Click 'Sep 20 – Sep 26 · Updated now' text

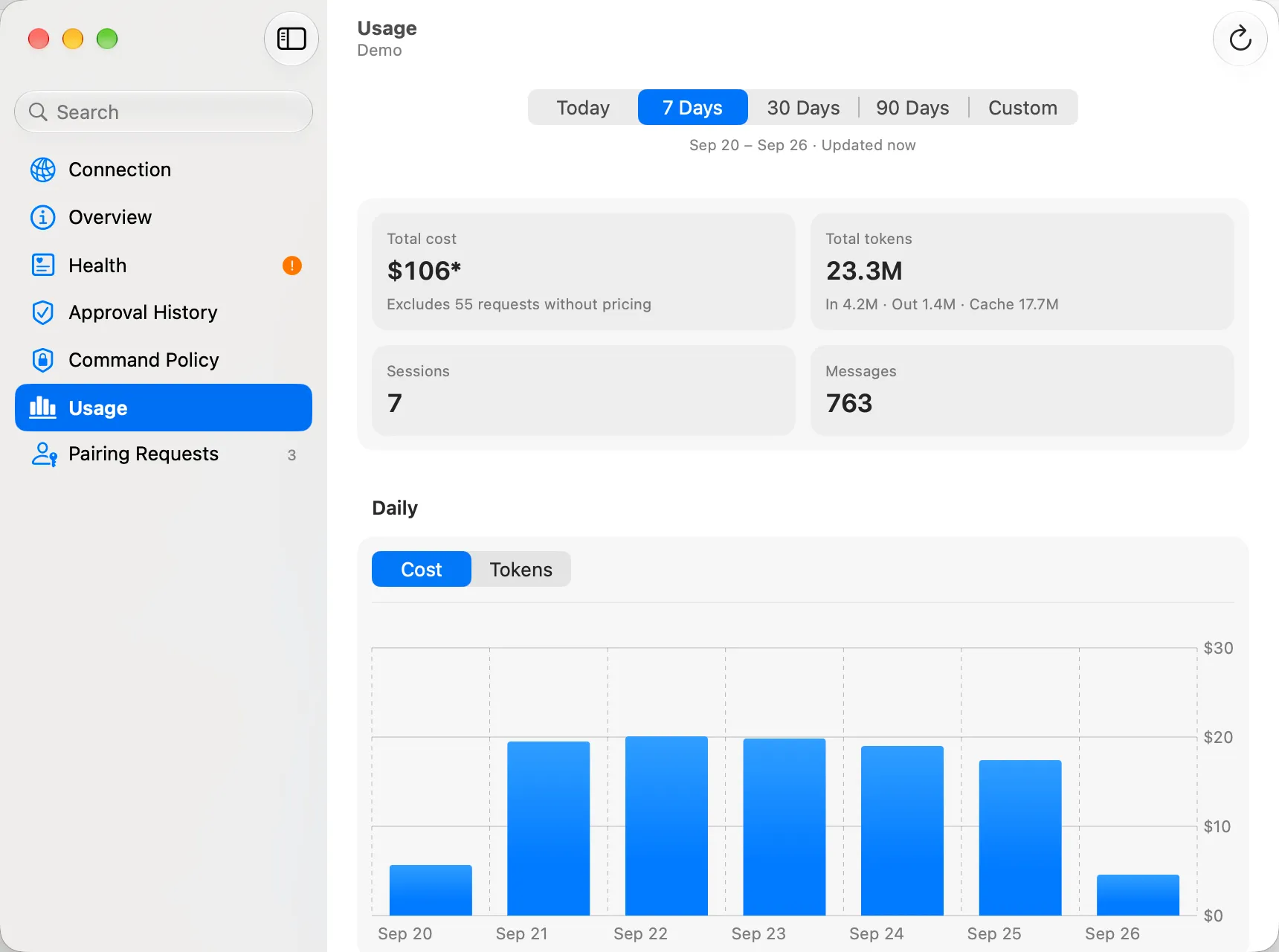tap(802, 145)
